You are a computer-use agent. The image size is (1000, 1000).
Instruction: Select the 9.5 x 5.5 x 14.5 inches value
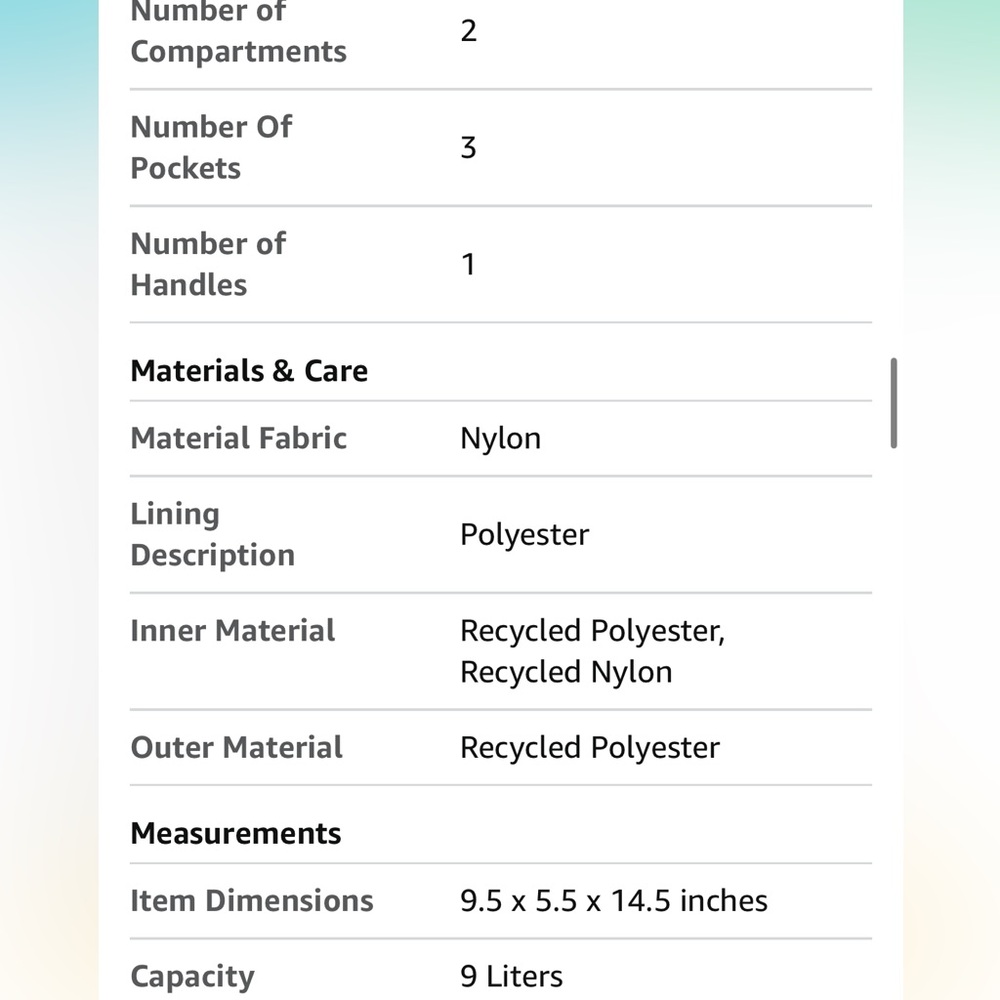coord(614,901)
